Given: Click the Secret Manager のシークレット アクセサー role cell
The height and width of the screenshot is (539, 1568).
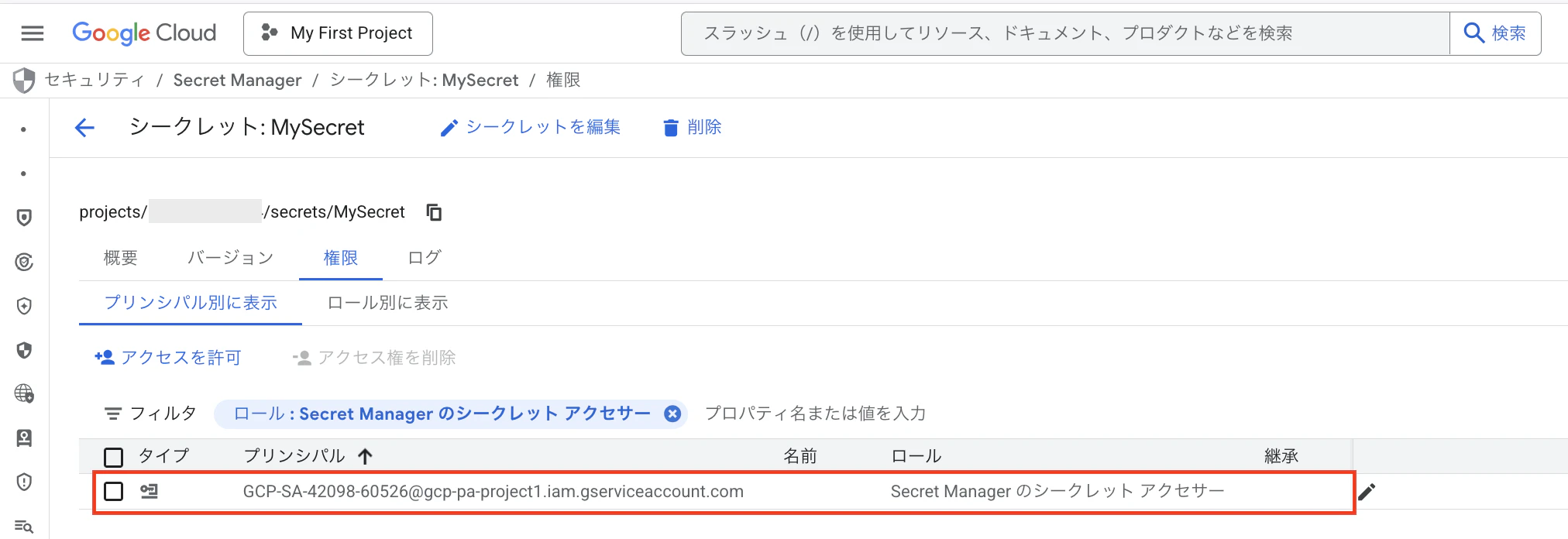Looking at the screenshot, I should click(1057, 491).
